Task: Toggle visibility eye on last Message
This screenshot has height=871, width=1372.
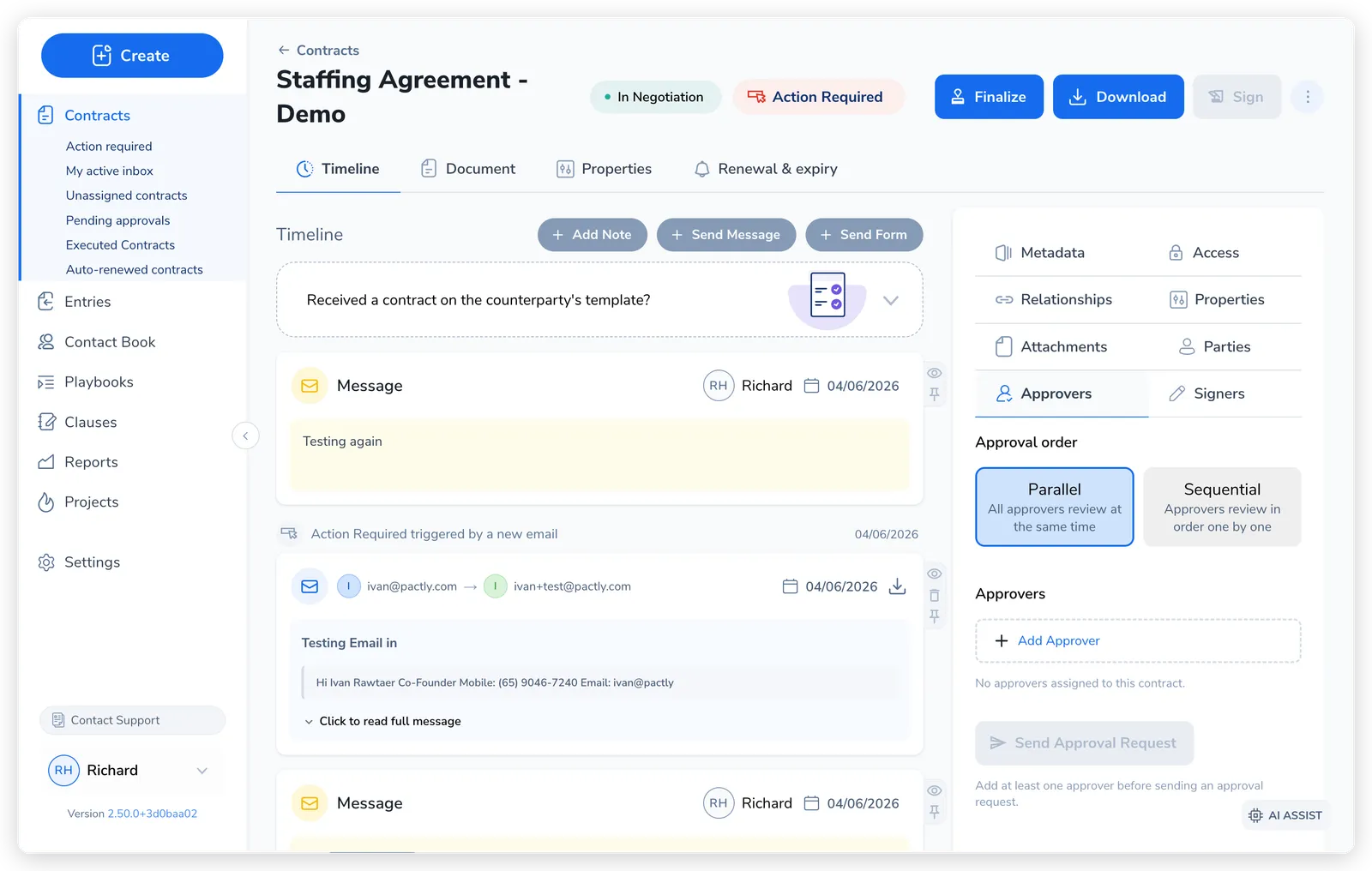Action: (x=935, y=791)
